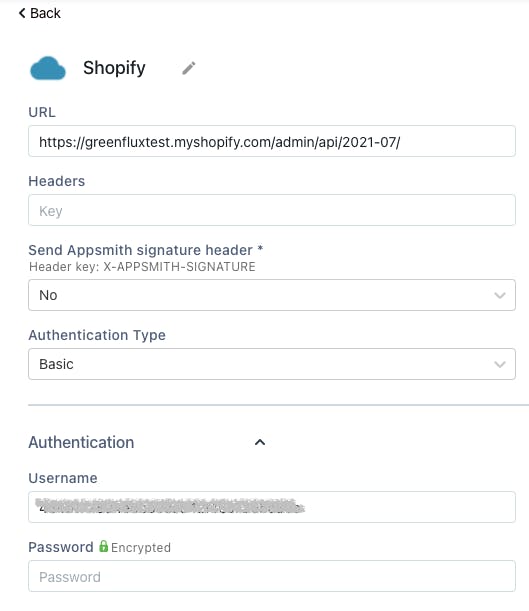529x611 pixels.
Task: Click the Authentication section heading
Action: click(81, 442)
